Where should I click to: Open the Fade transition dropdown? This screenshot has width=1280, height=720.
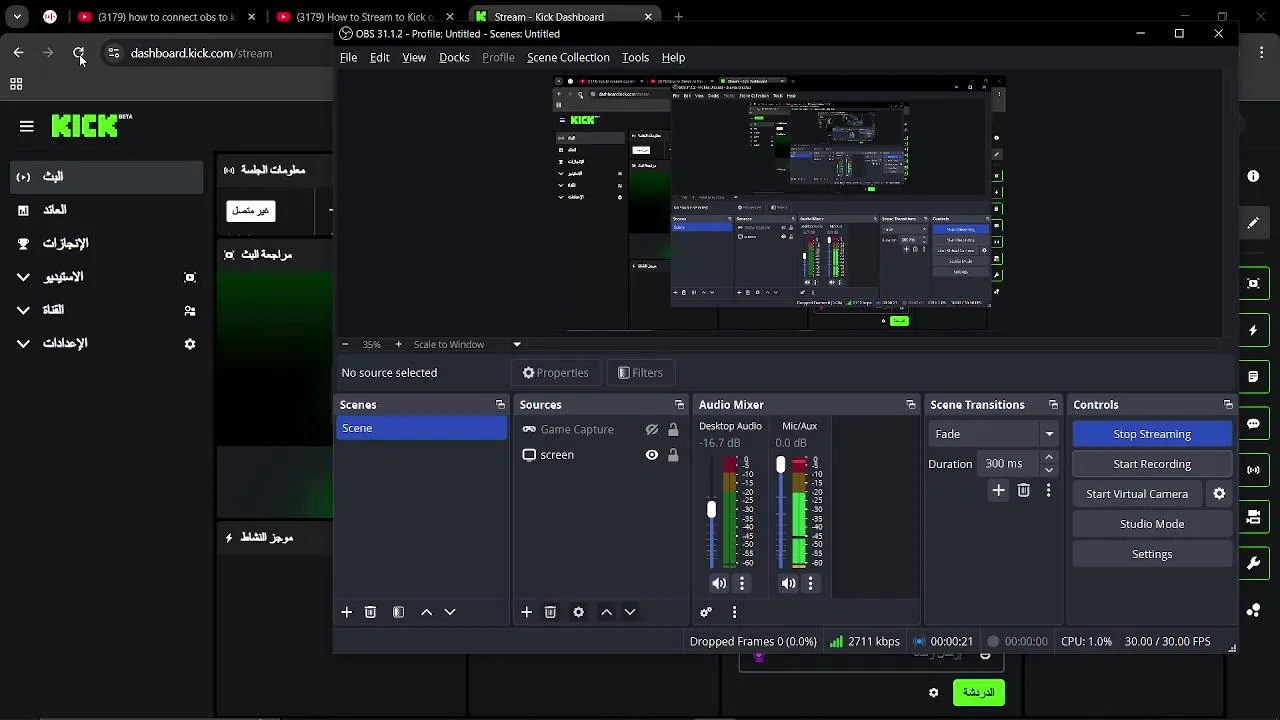point(993,434)
